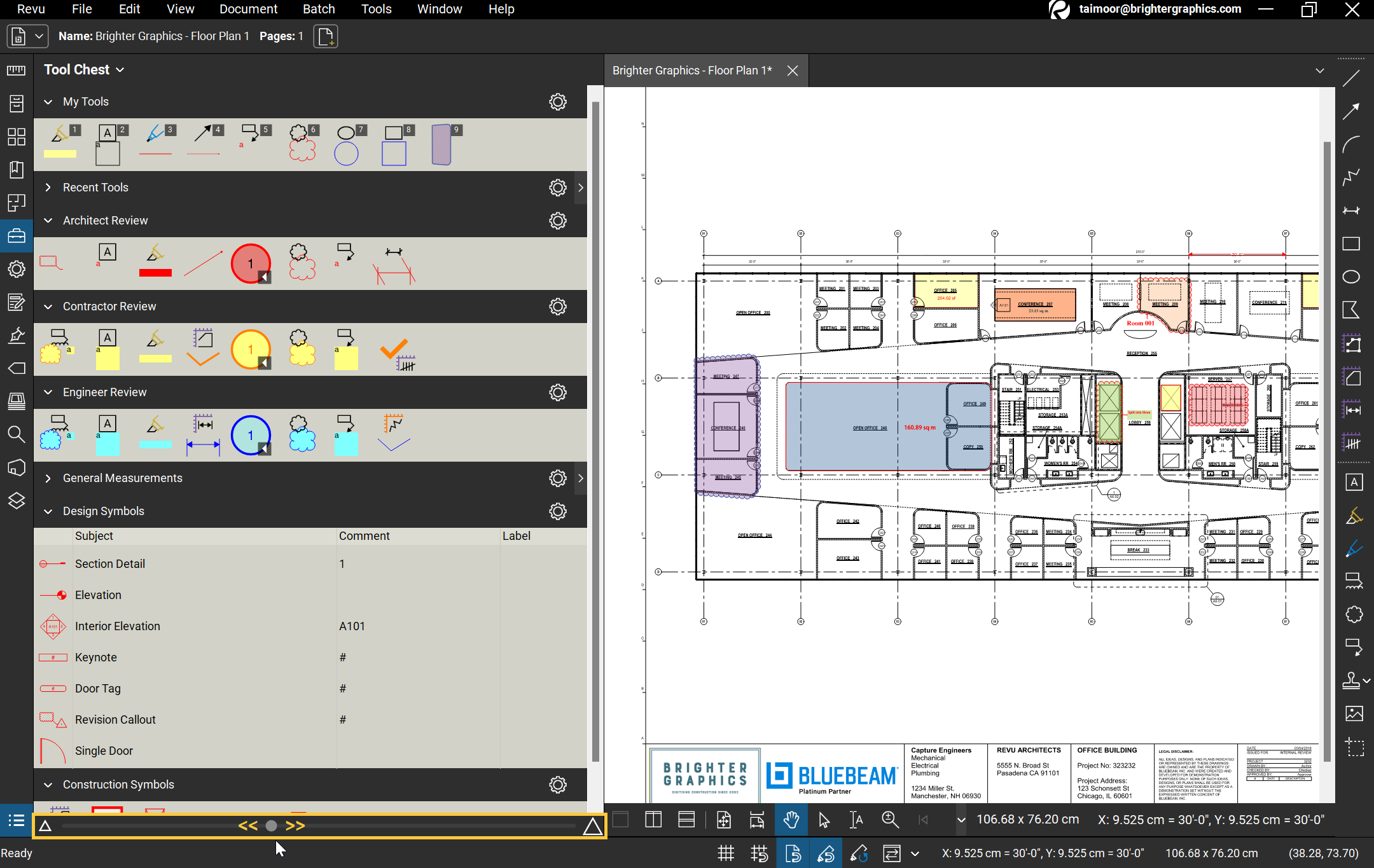
Task: Toggle Snap to Grid in status bar
Action: pos(759,853)
